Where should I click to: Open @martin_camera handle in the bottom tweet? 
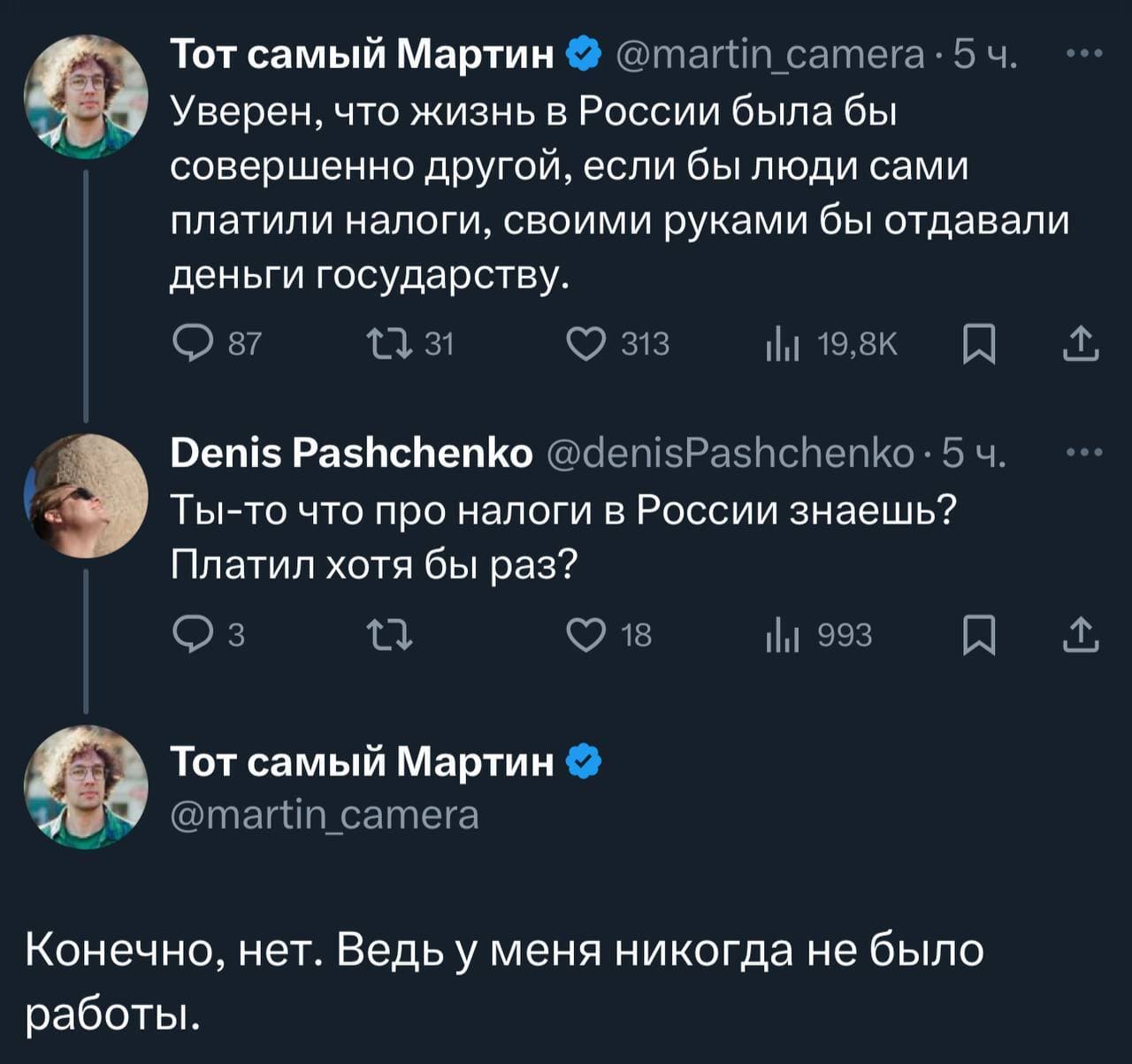(324, 815)
